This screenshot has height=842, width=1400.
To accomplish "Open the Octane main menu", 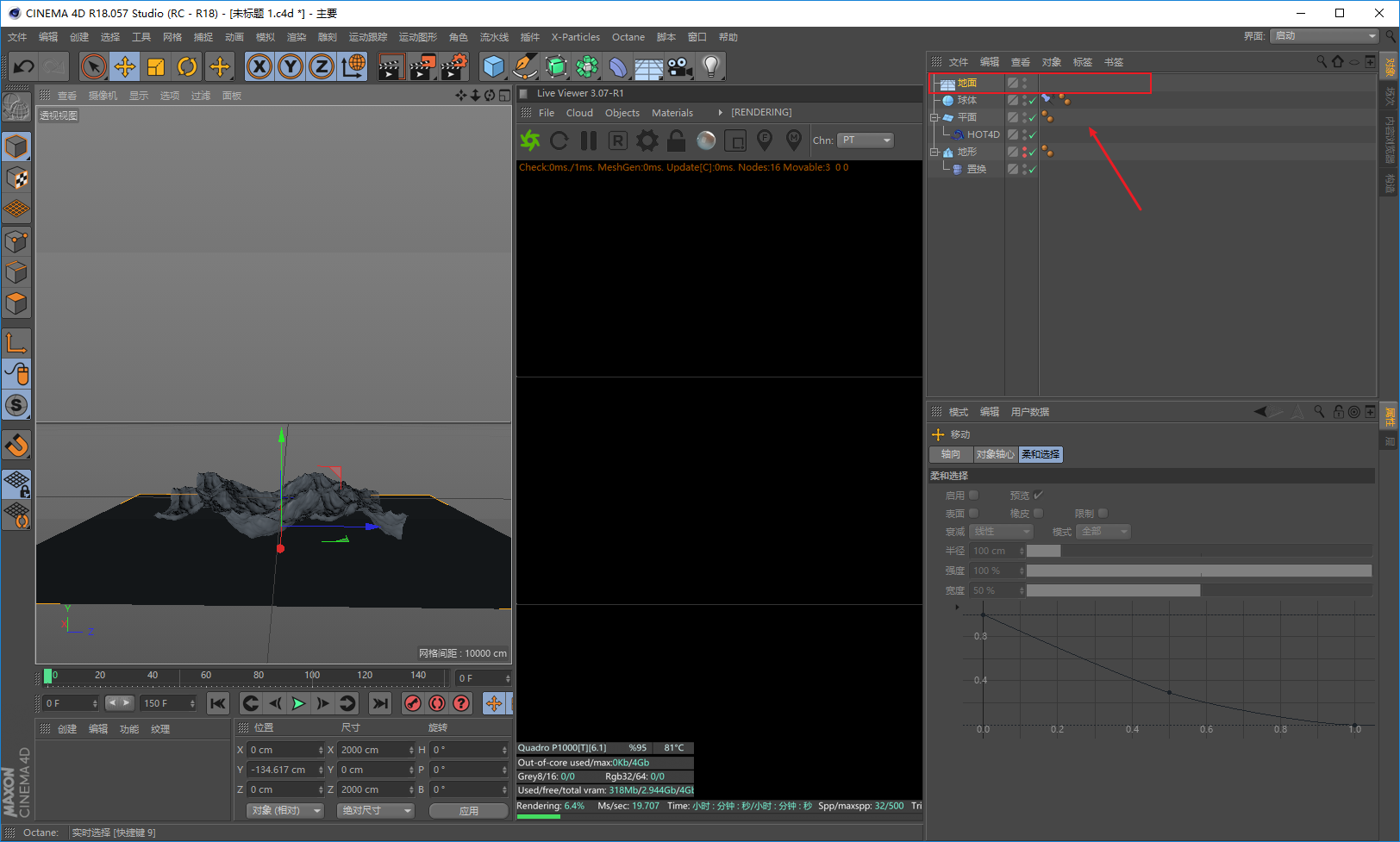I will tap(628, 37).
